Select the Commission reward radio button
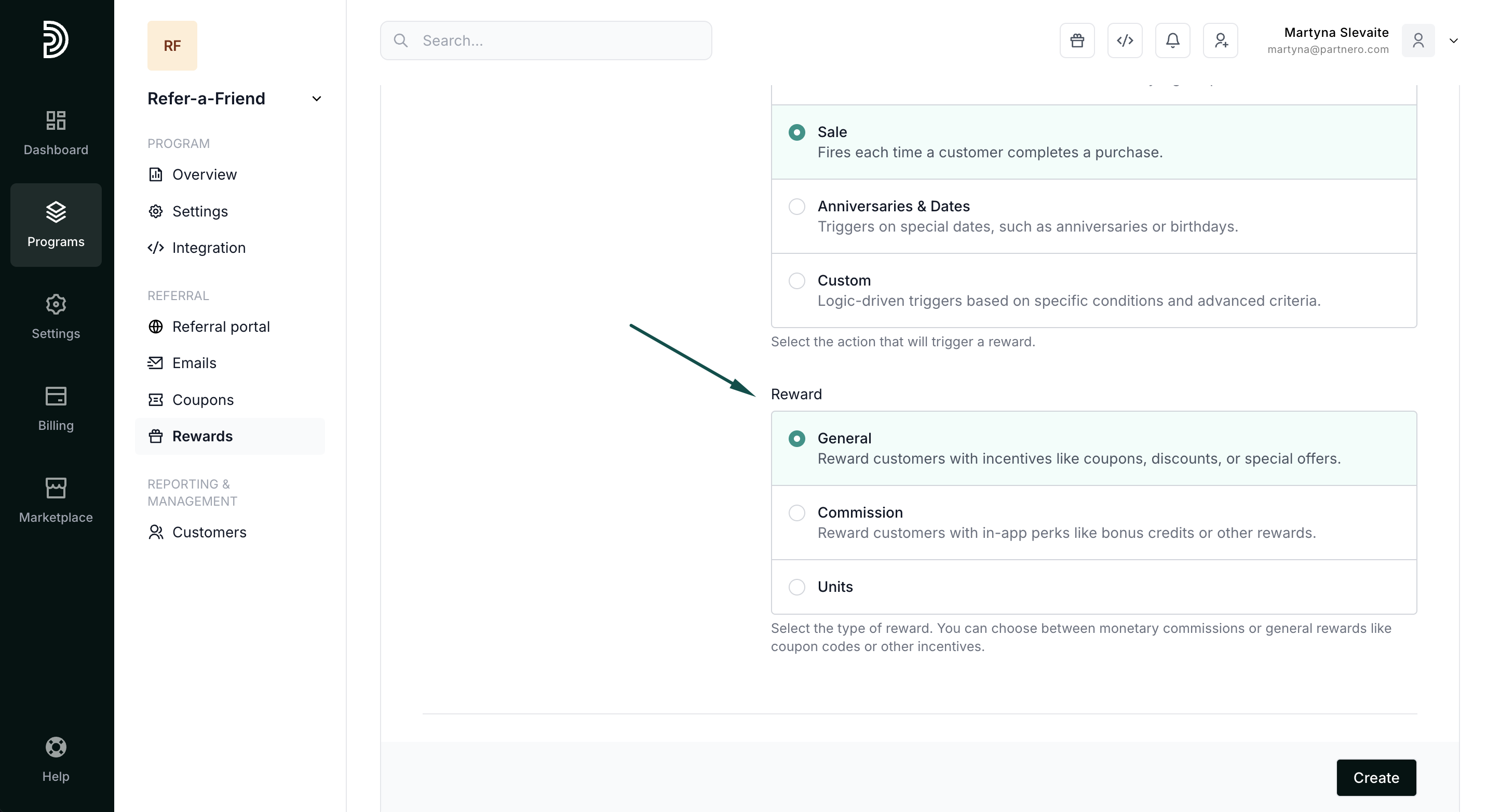 pos(796,512)
